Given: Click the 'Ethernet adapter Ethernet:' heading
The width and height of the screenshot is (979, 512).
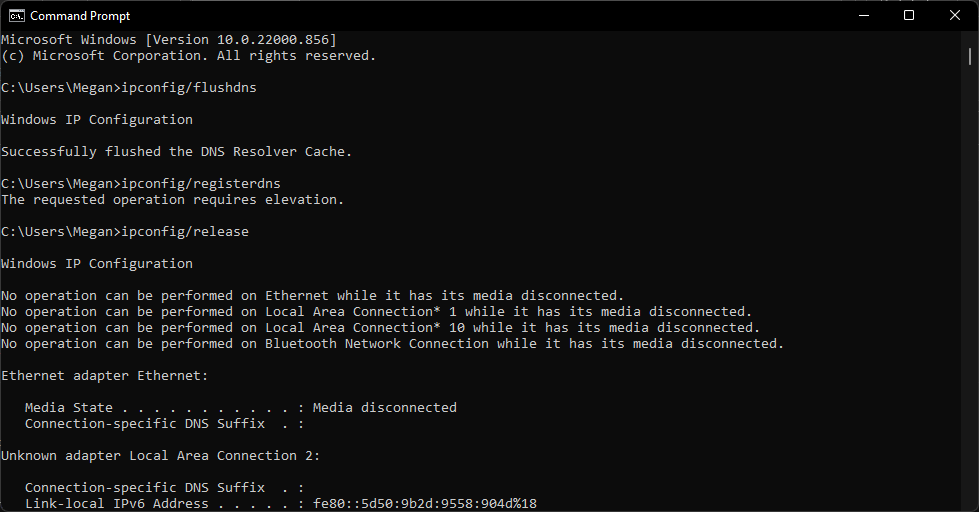Looking at the screenshot, I should point(104,376).
